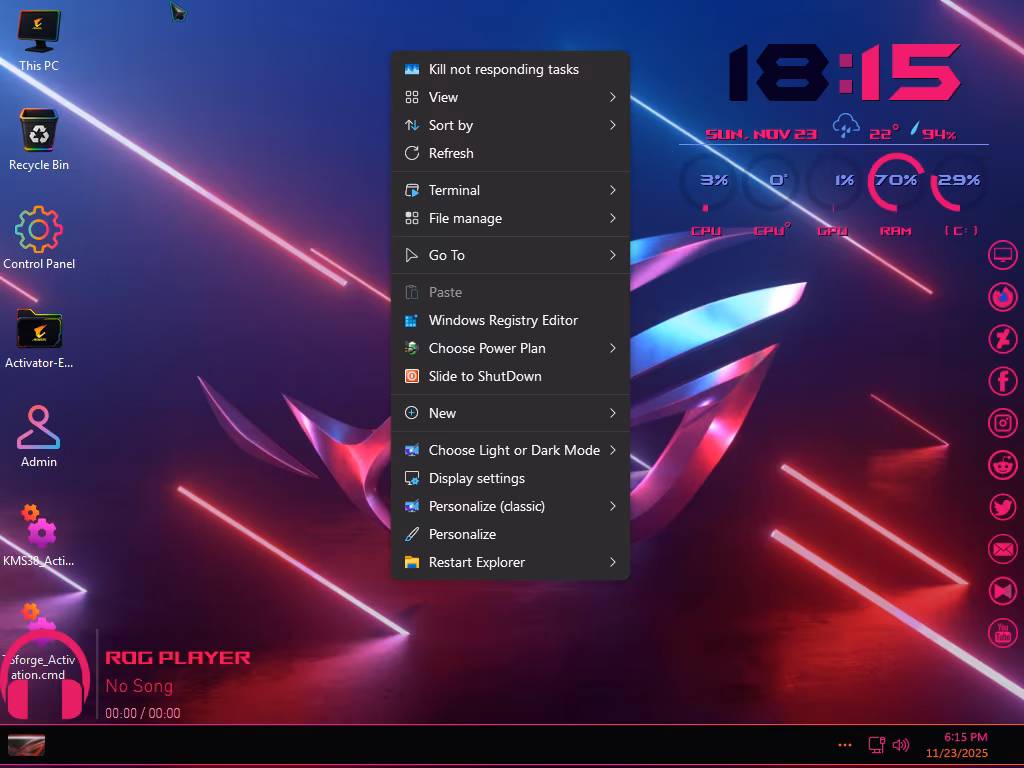Open Display settings from the menu
This screenshot has width=1024, height=768.
tap(477, 478)
